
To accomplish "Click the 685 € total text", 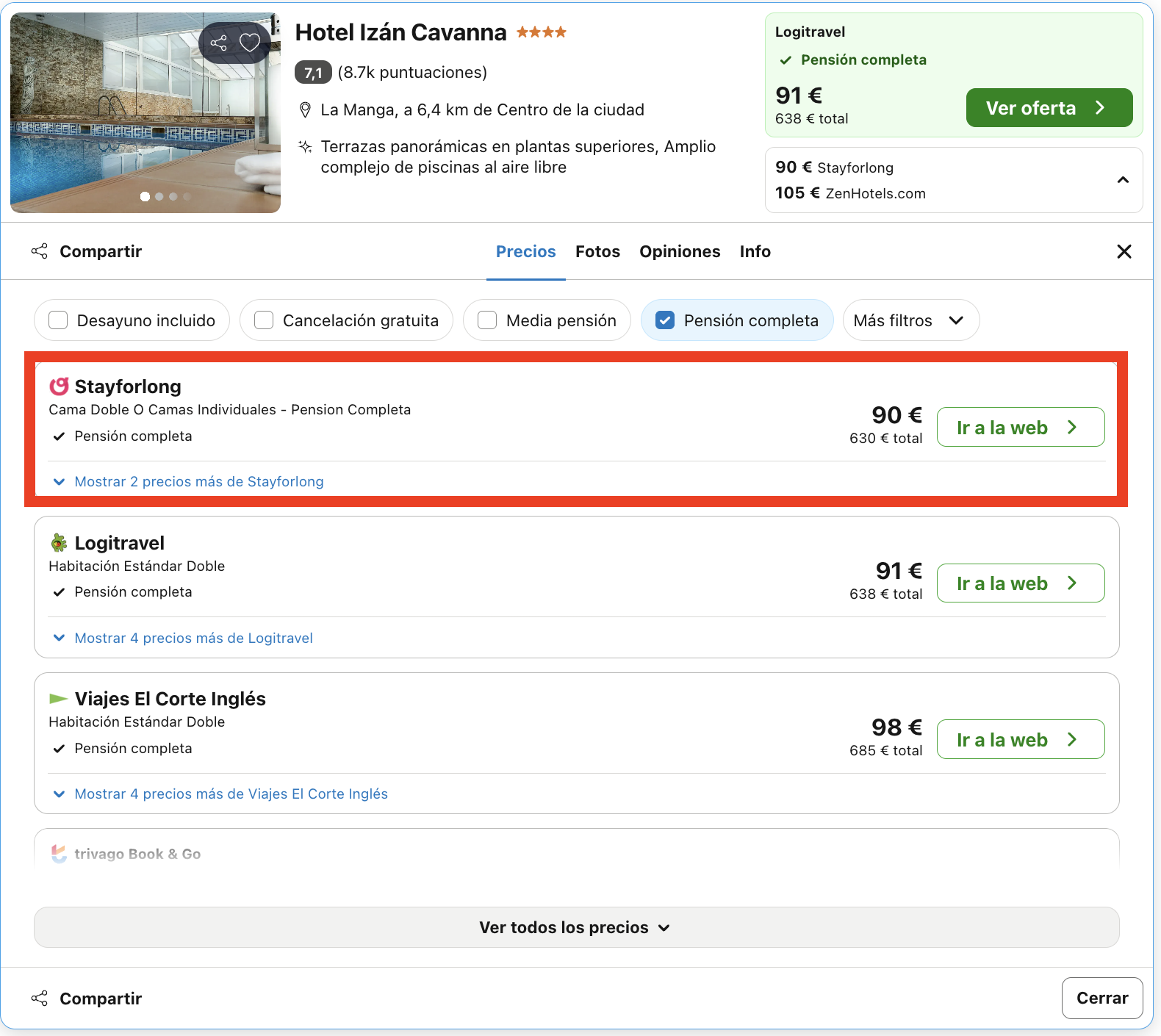I will tap(886, 750).
